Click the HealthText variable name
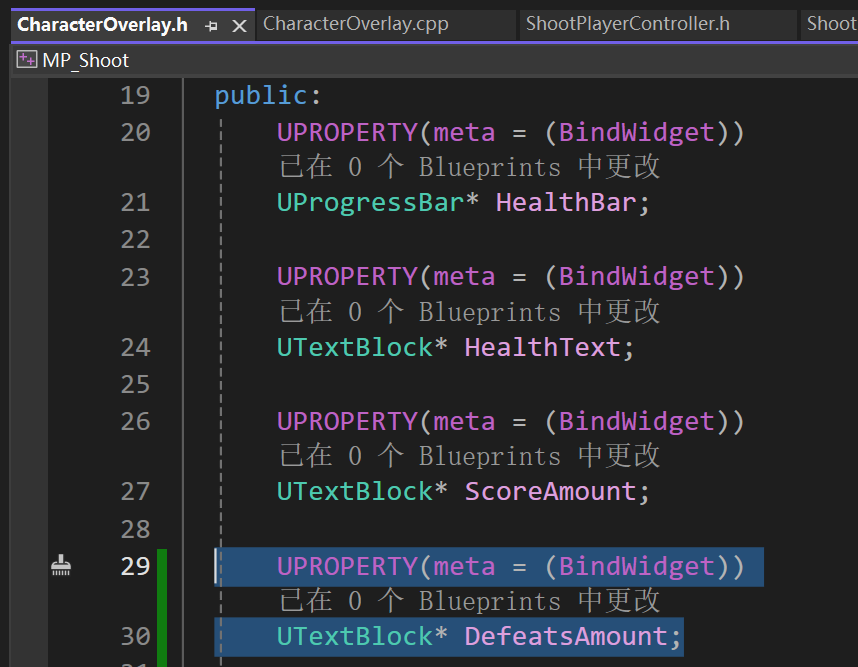Image resolution: width=858 pixels, height=667 pixels. [542, 347]
